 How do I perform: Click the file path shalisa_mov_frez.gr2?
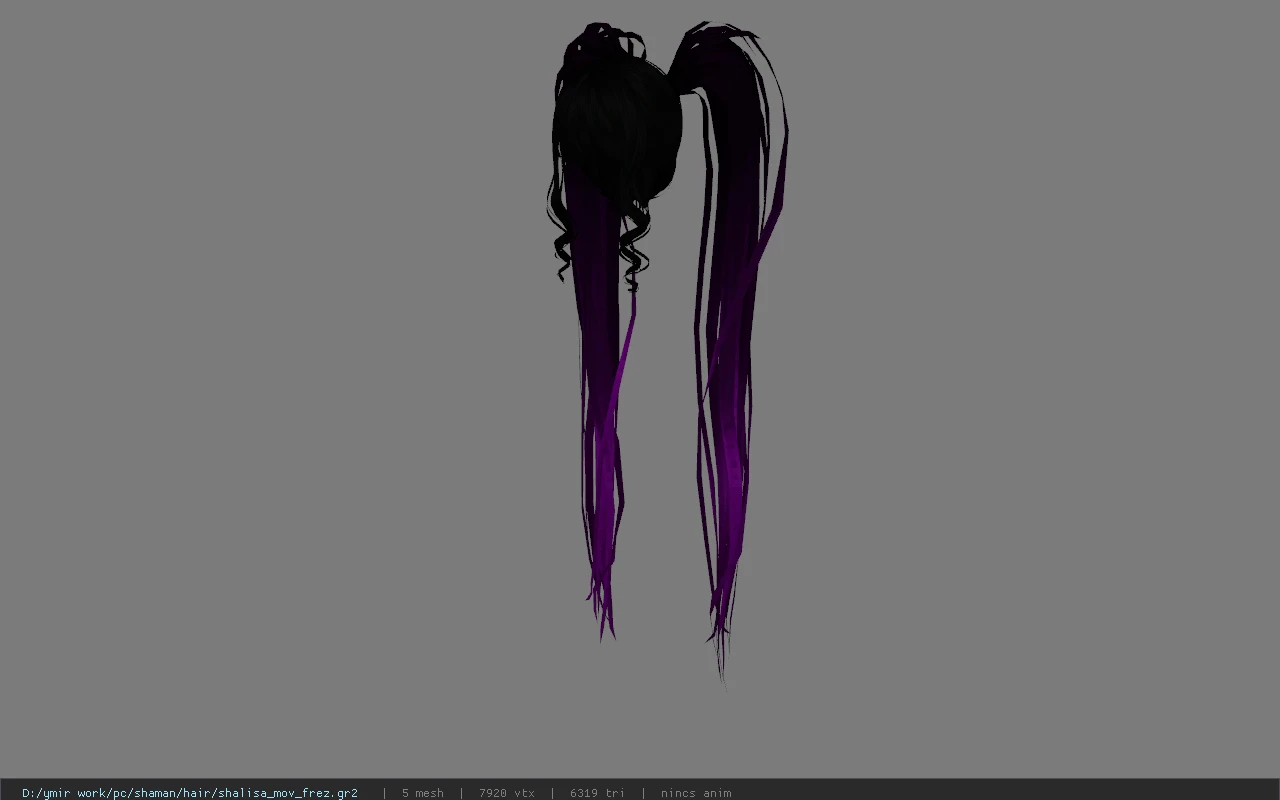[x=190, y=792]
